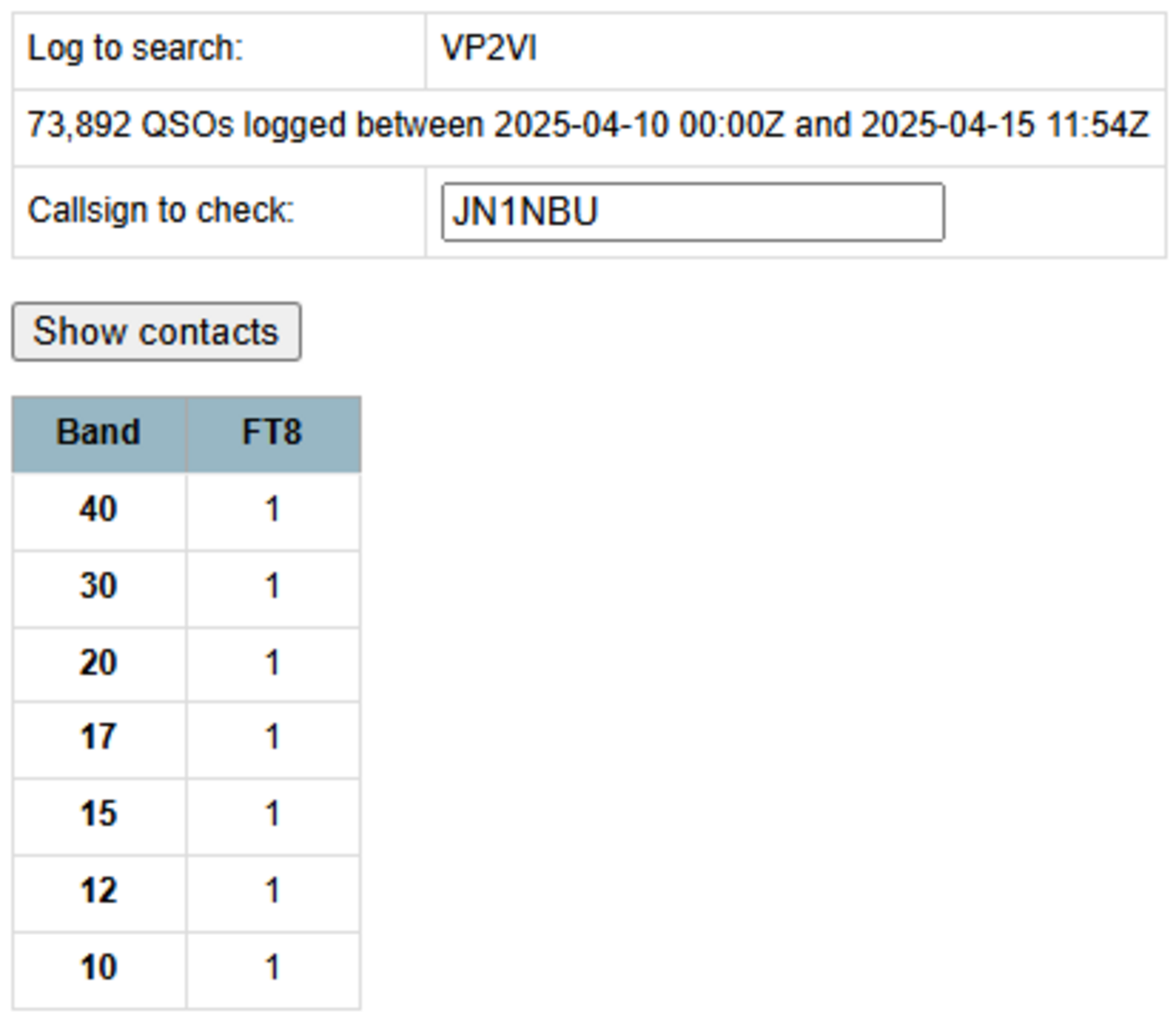Click the 10 meter band row

[98, 967]
